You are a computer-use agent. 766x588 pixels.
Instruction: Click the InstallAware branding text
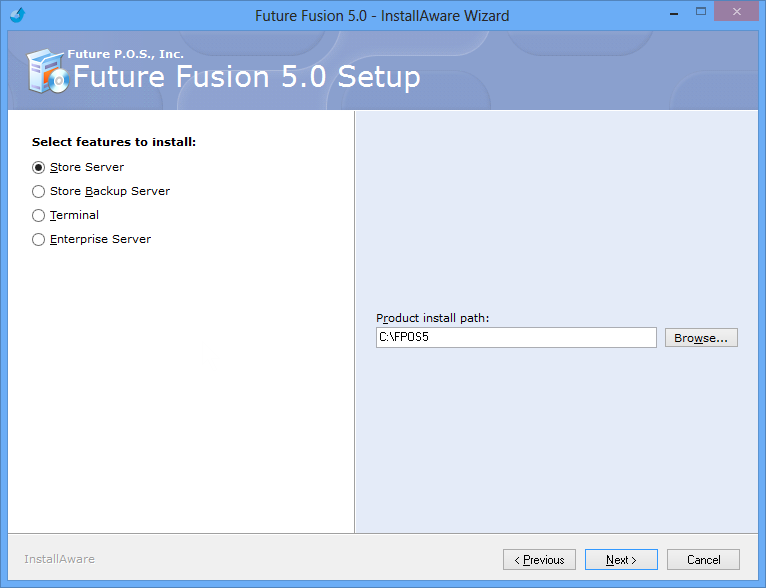point(60,559)
